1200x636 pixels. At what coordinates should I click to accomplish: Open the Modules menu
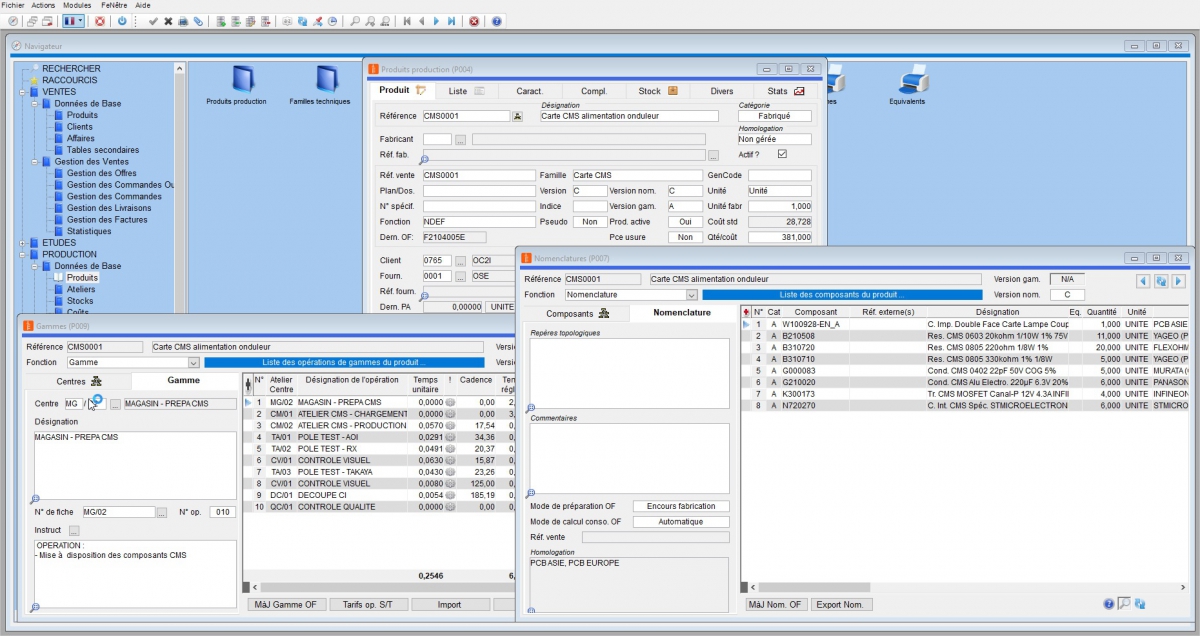coord(75,4)
